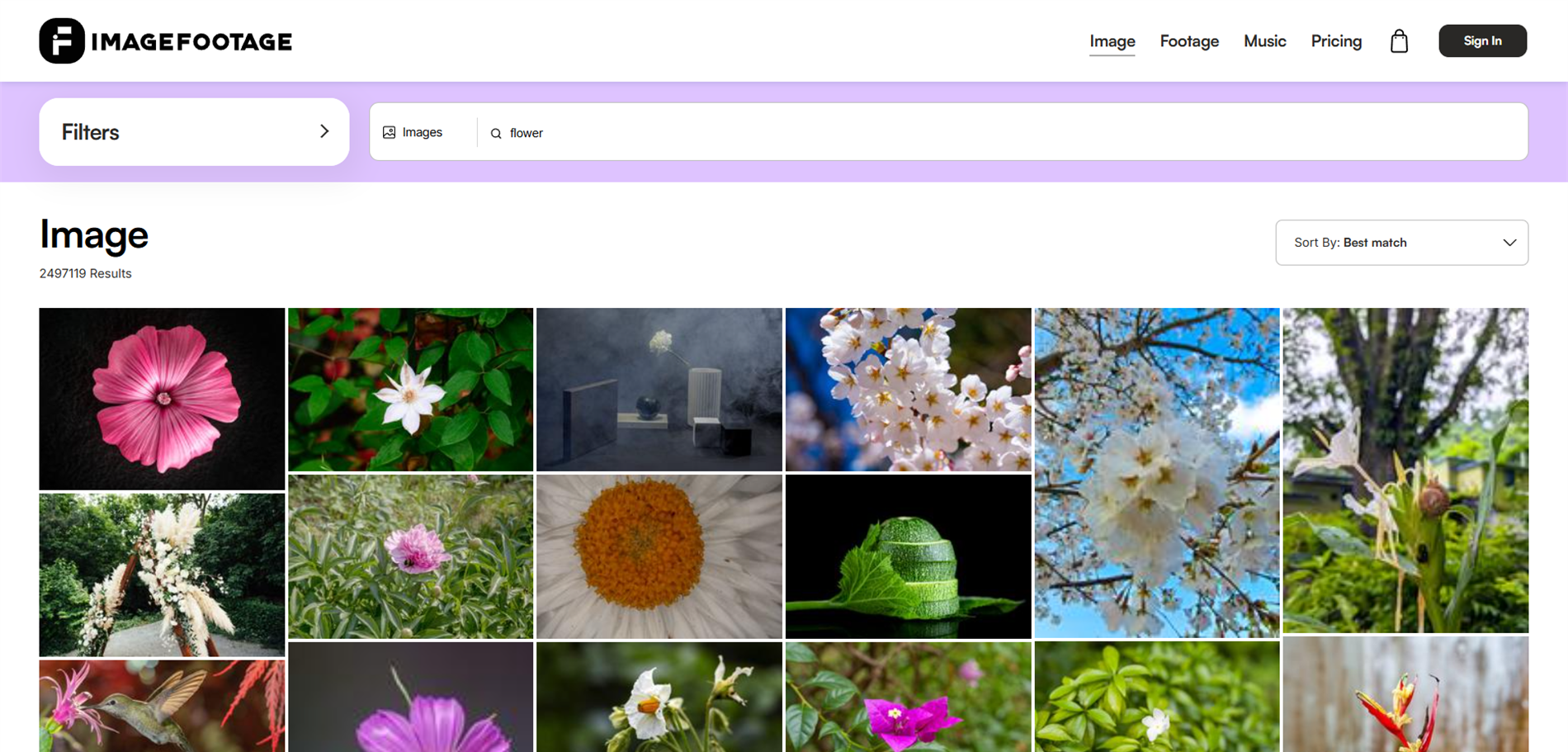Go to the Image nav tab
This screenshot has height=752, width=1568.
pos(1112,41)
